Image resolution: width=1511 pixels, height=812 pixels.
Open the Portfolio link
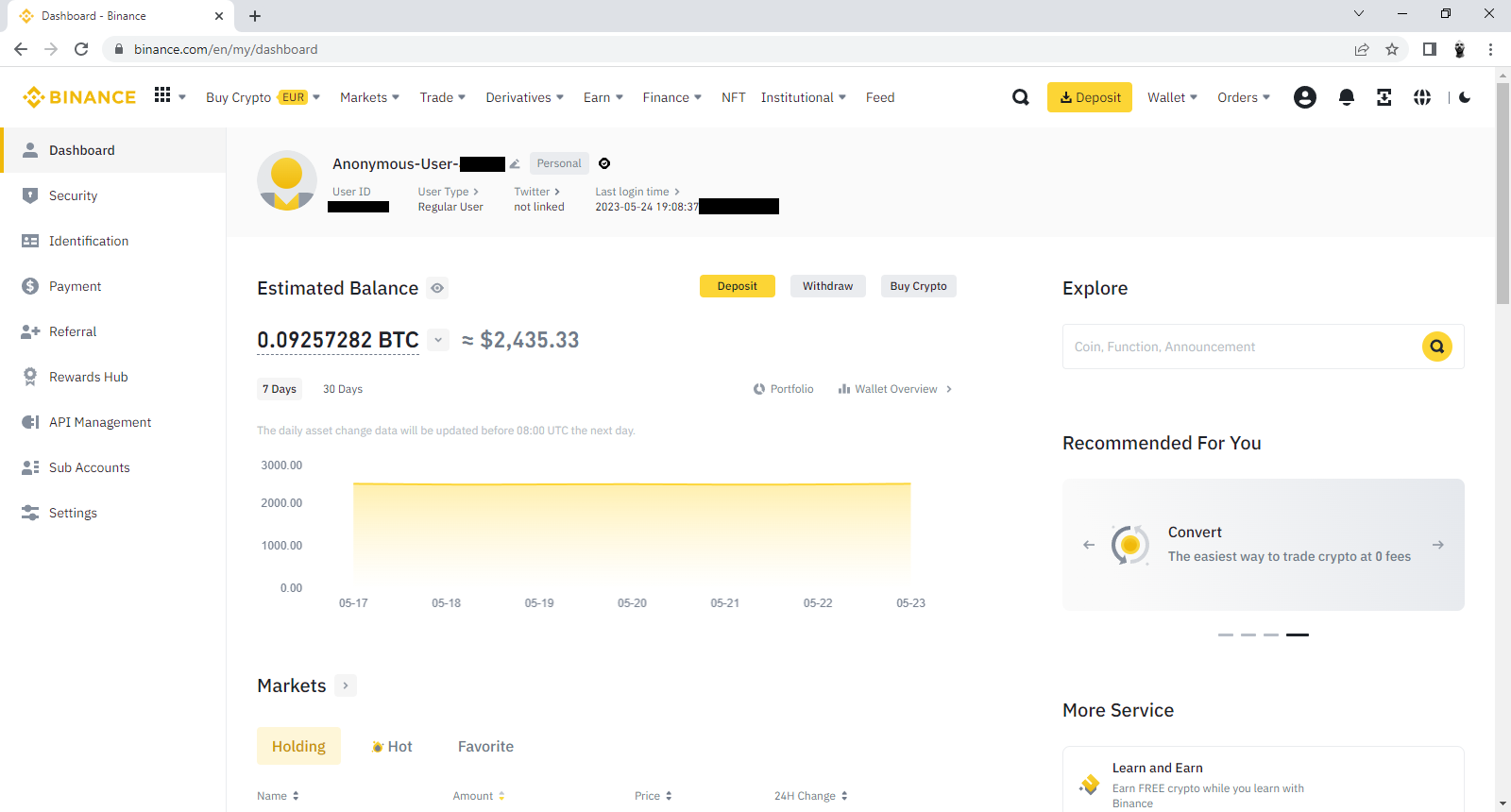pos(784,389)
